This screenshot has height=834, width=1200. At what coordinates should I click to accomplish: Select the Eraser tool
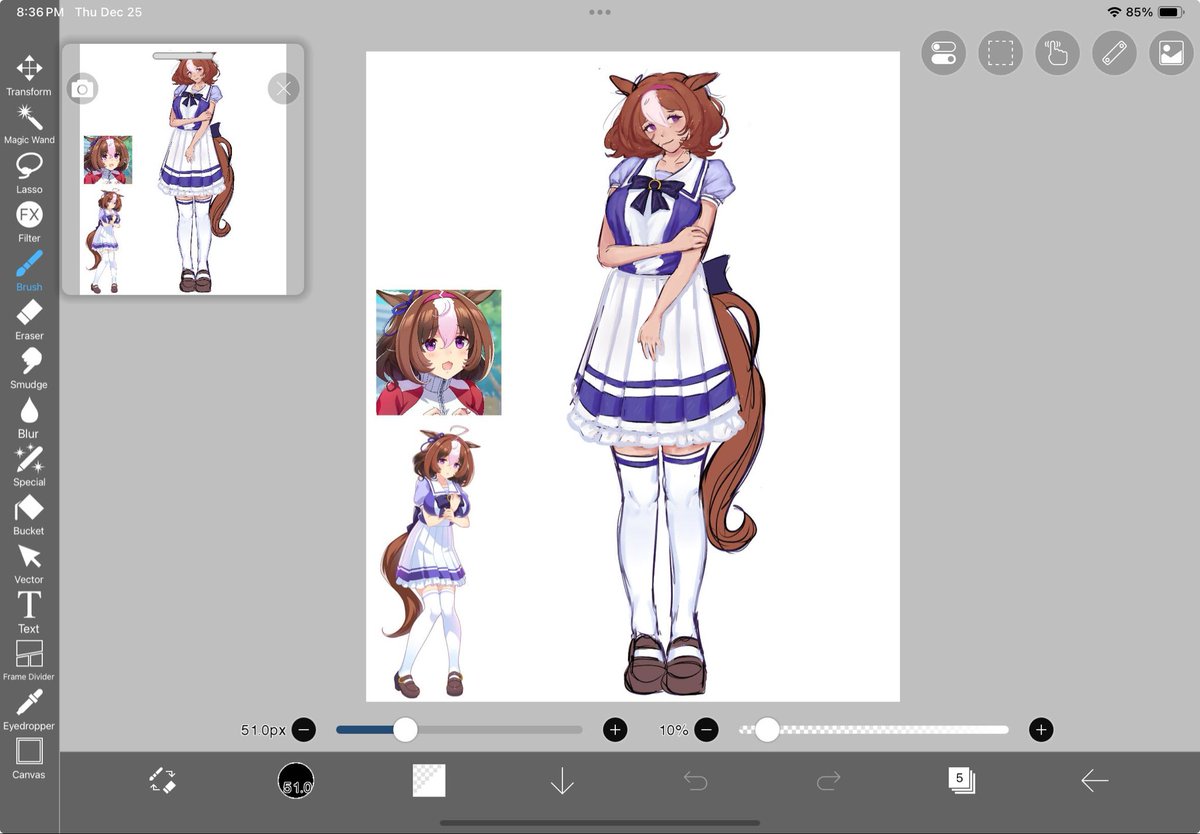pos(29,320)
